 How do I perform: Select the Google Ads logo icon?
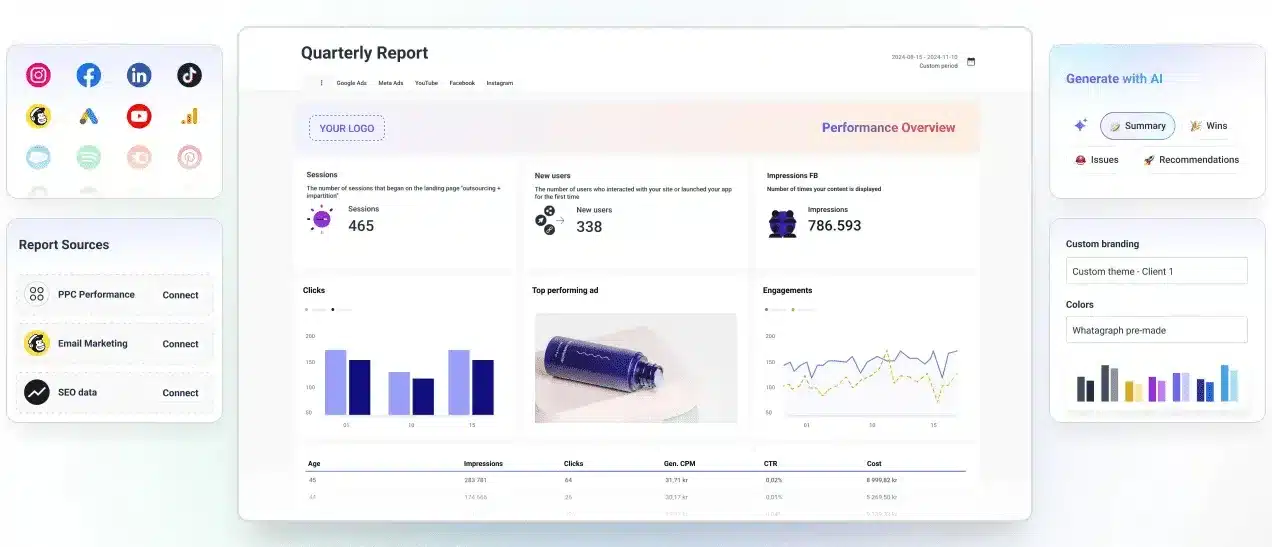point(89,116)
